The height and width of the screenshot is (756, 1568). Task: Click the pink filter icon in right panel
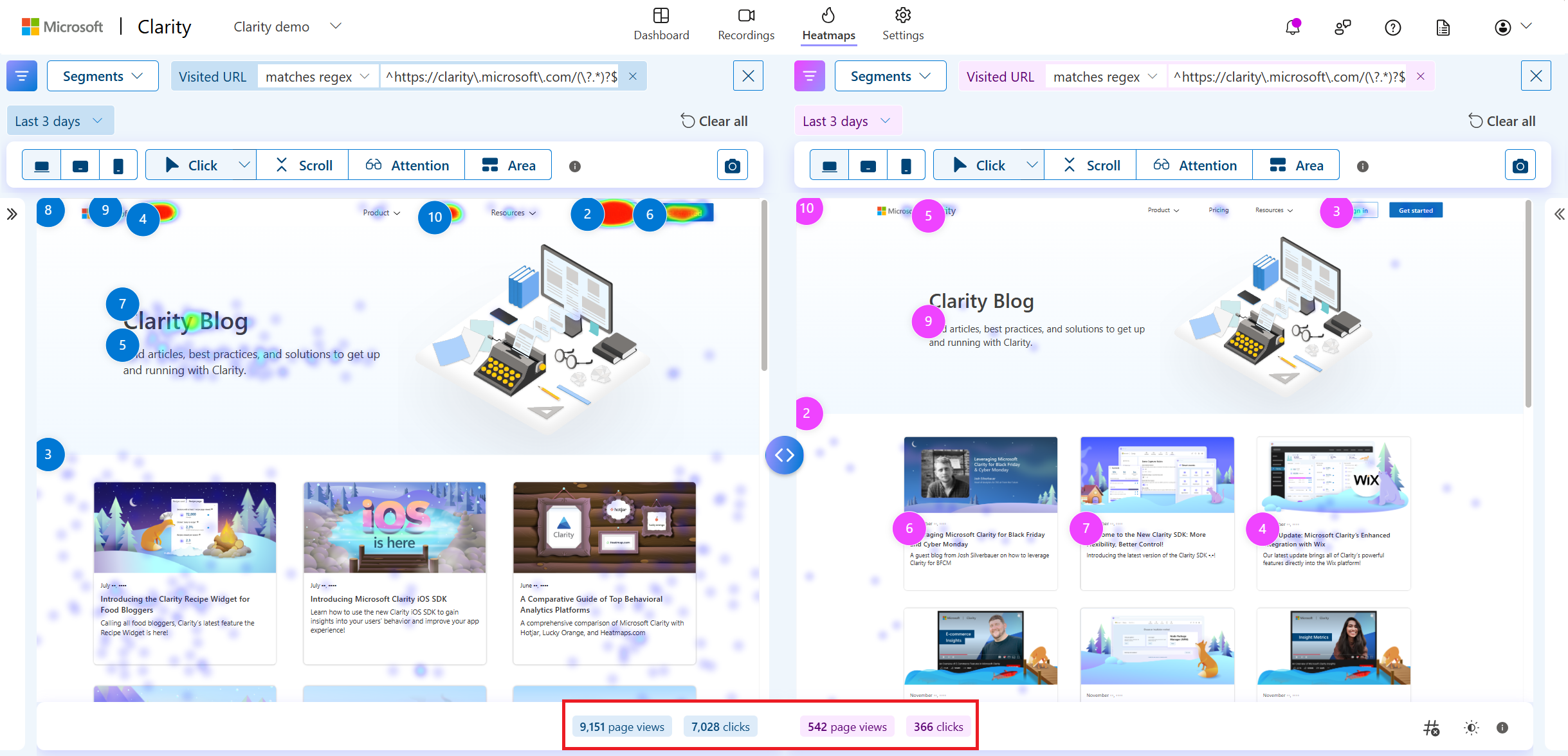click(810, 76)
